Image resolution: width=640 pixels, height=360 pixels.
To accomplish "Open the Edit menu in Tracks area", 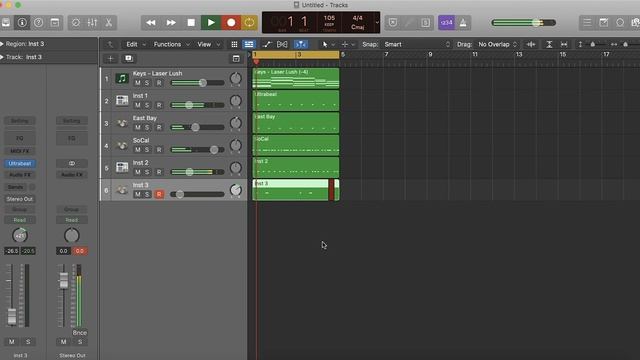I will [x=136, y=44].
